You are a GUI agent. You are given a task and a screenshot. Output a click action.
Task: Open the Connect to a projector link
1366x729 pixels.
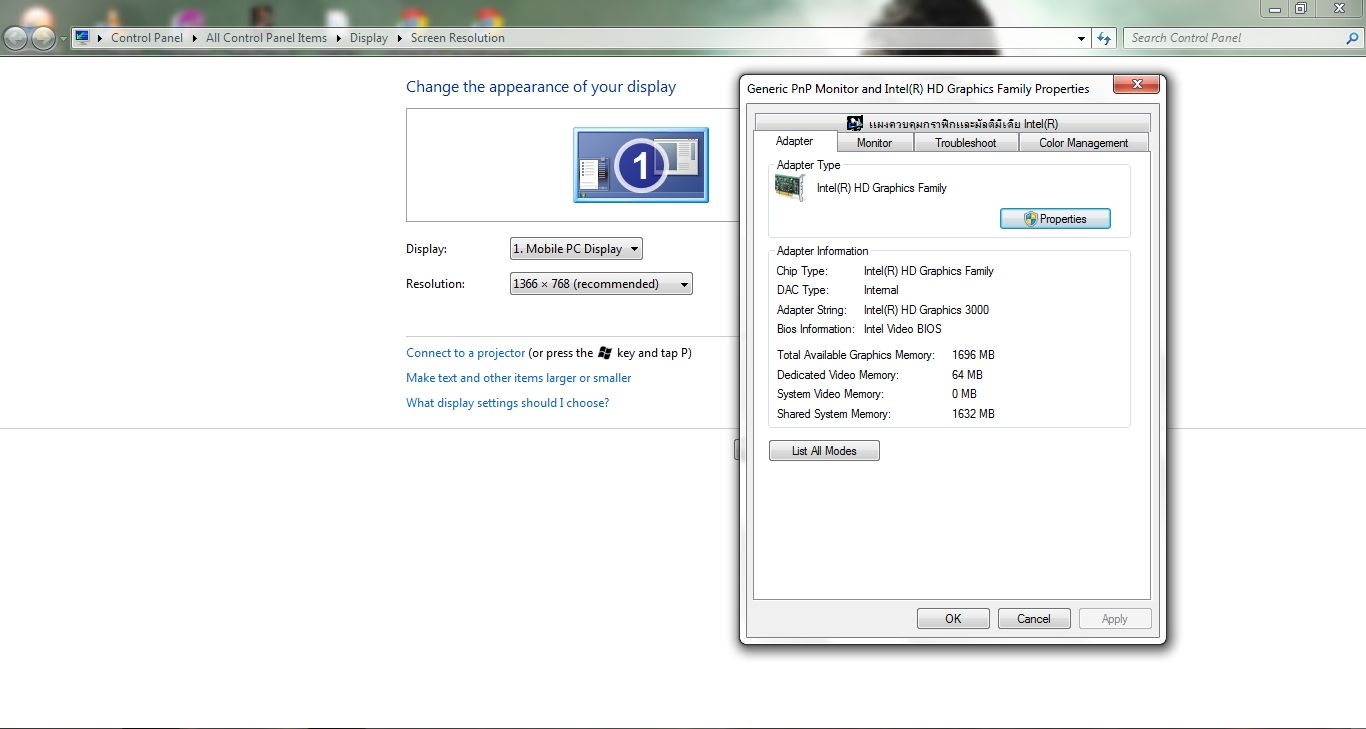465,353
